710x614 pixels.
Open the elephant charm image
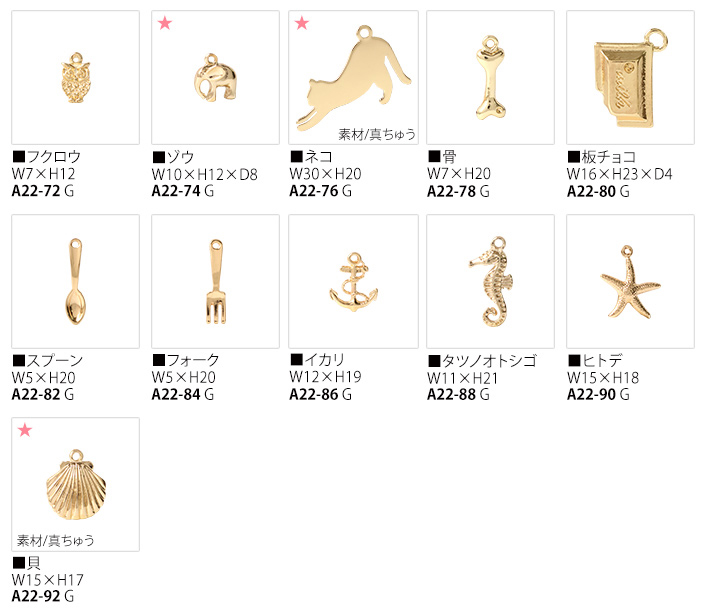[x=216, y=77]
